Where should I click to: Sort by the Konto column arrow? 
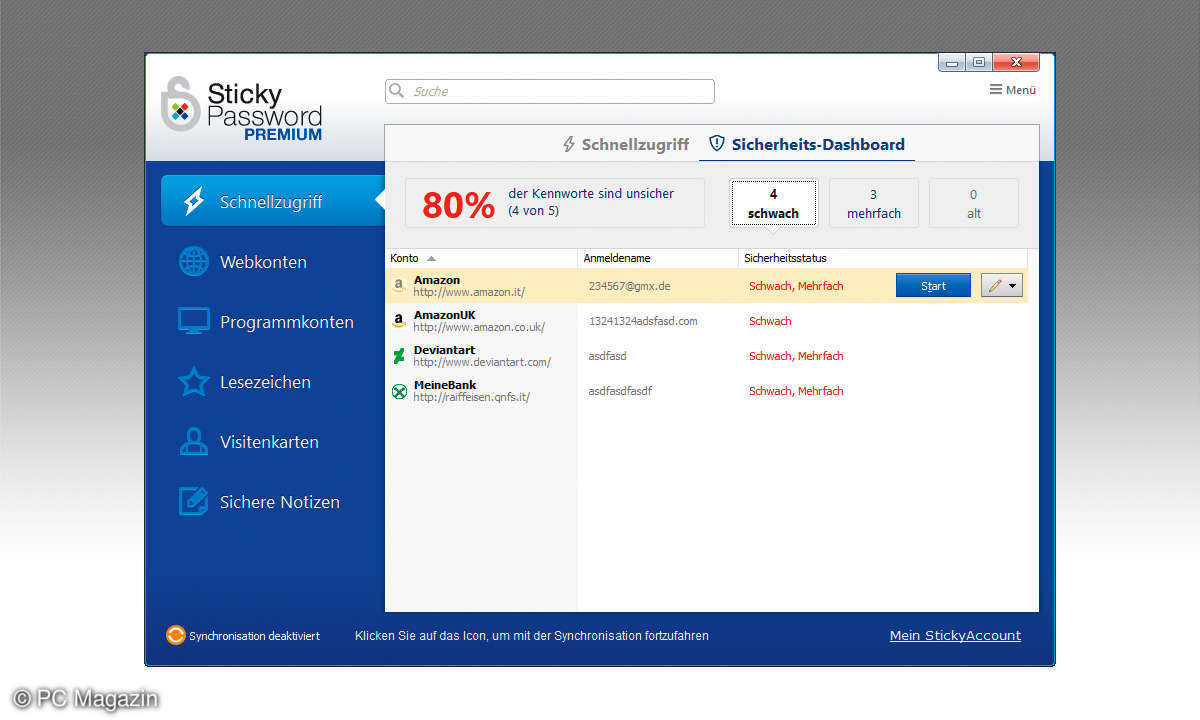point(431,258)
